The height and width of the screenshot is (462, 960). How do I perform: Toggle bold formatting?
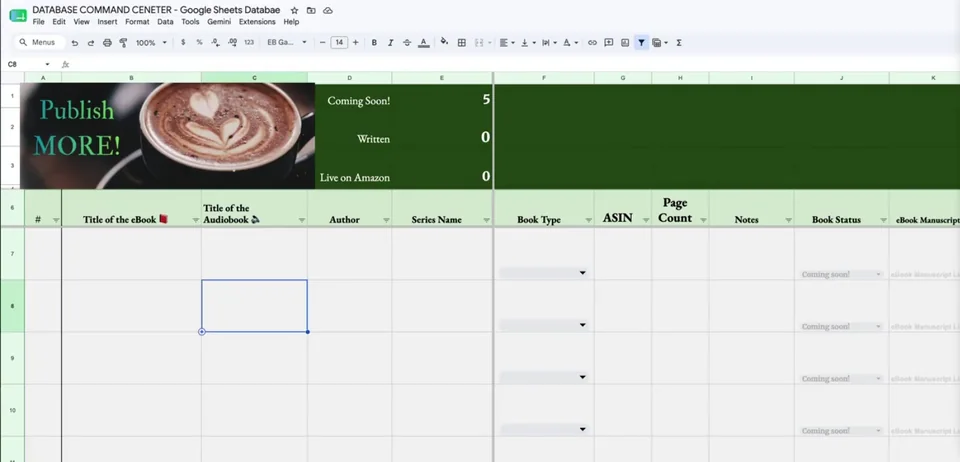coord(374,43)
